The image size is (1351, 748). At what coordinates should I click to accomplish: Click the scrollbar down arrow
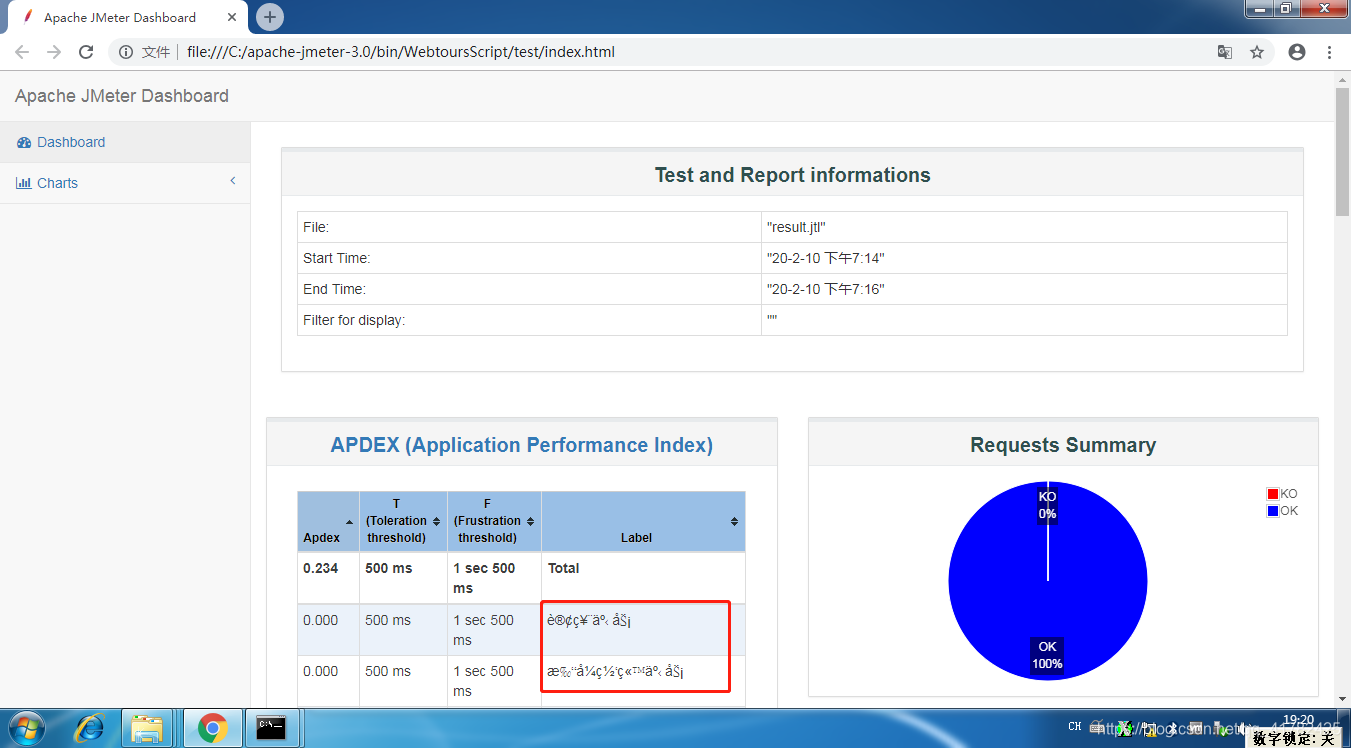1342,699
